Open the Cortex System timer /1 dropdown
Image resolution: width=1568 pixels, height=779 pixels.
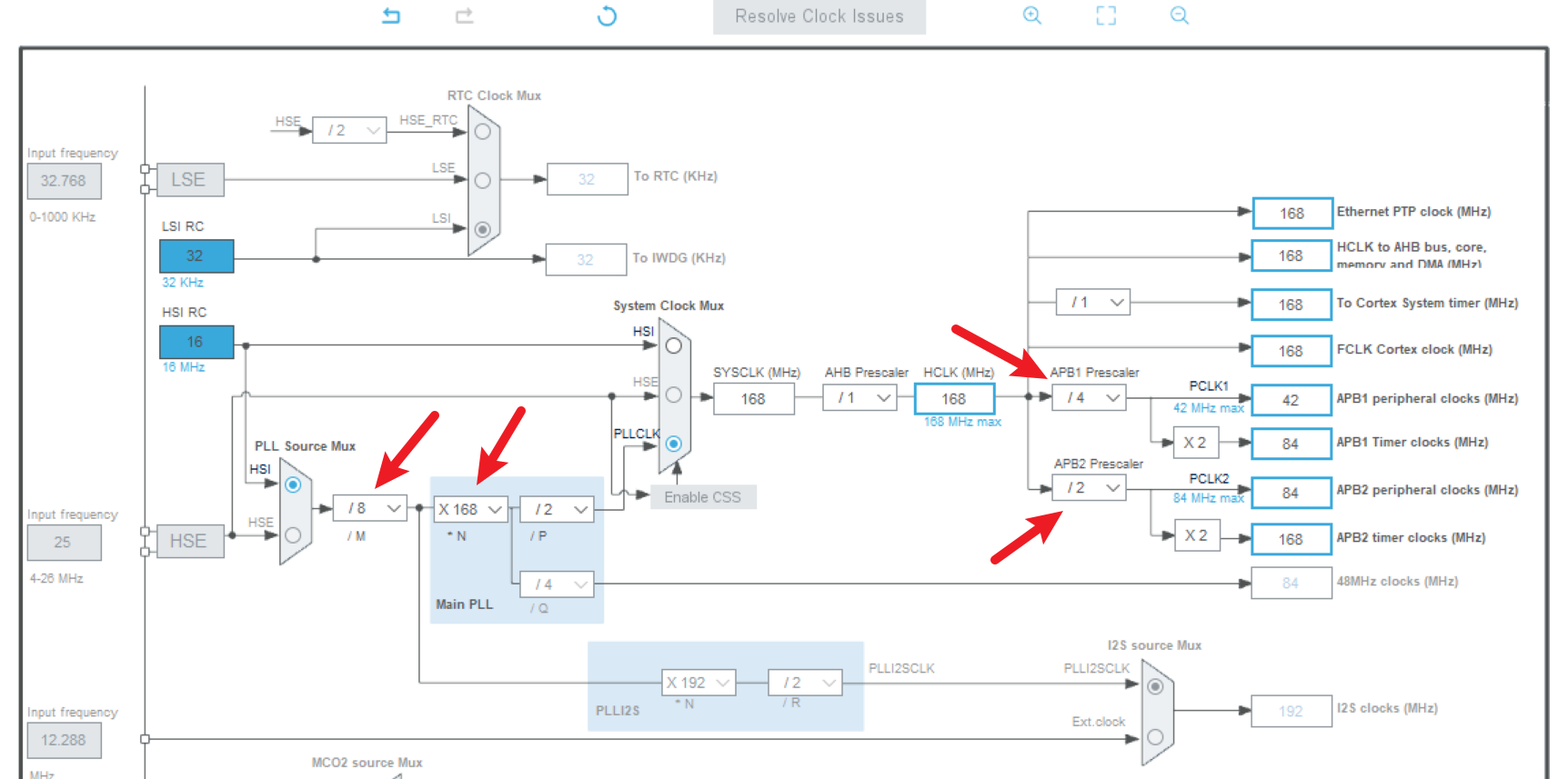(x=1093, y=302)
